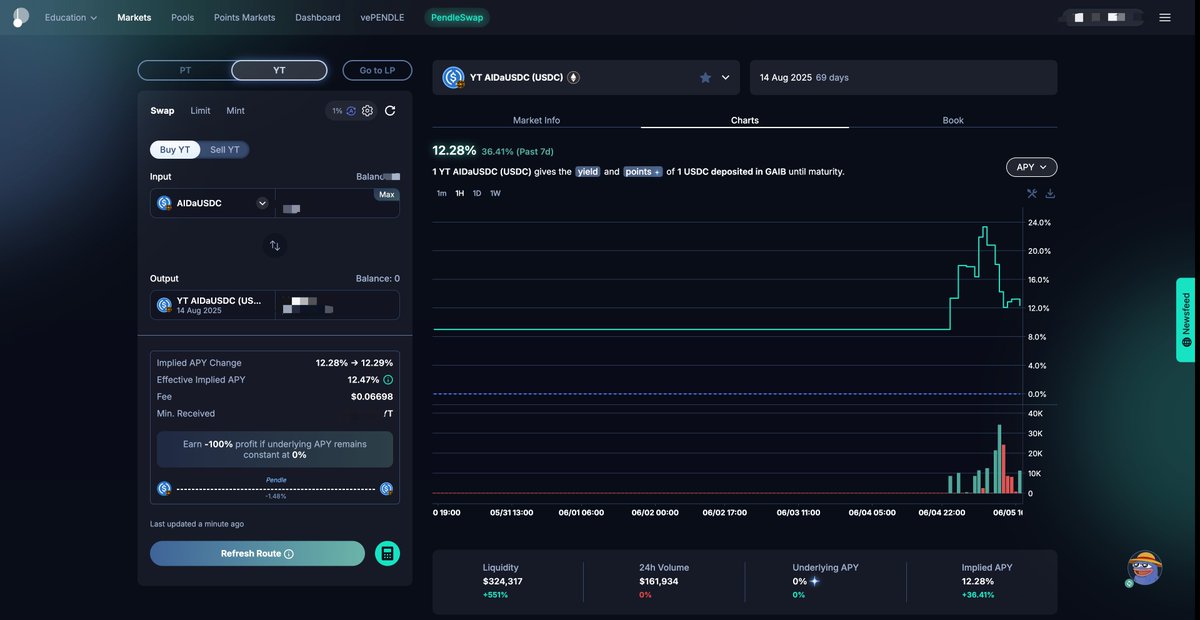Switch to Sell YT

point(225,150)
